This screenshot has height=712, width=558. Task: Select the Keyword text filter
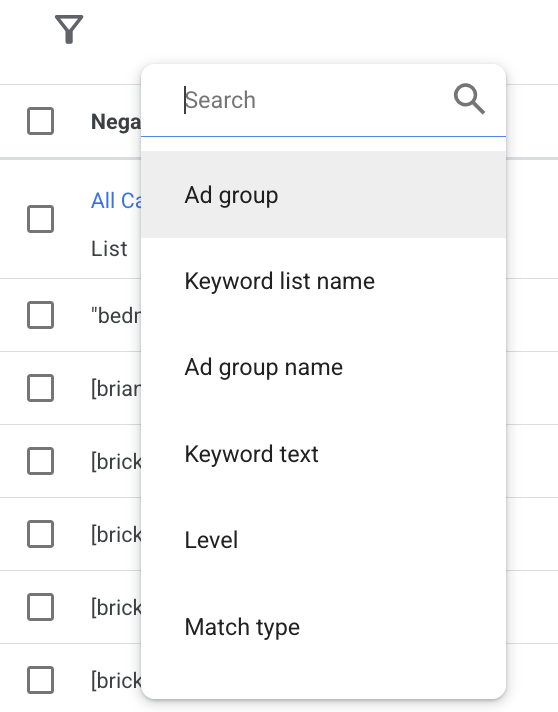323,454
